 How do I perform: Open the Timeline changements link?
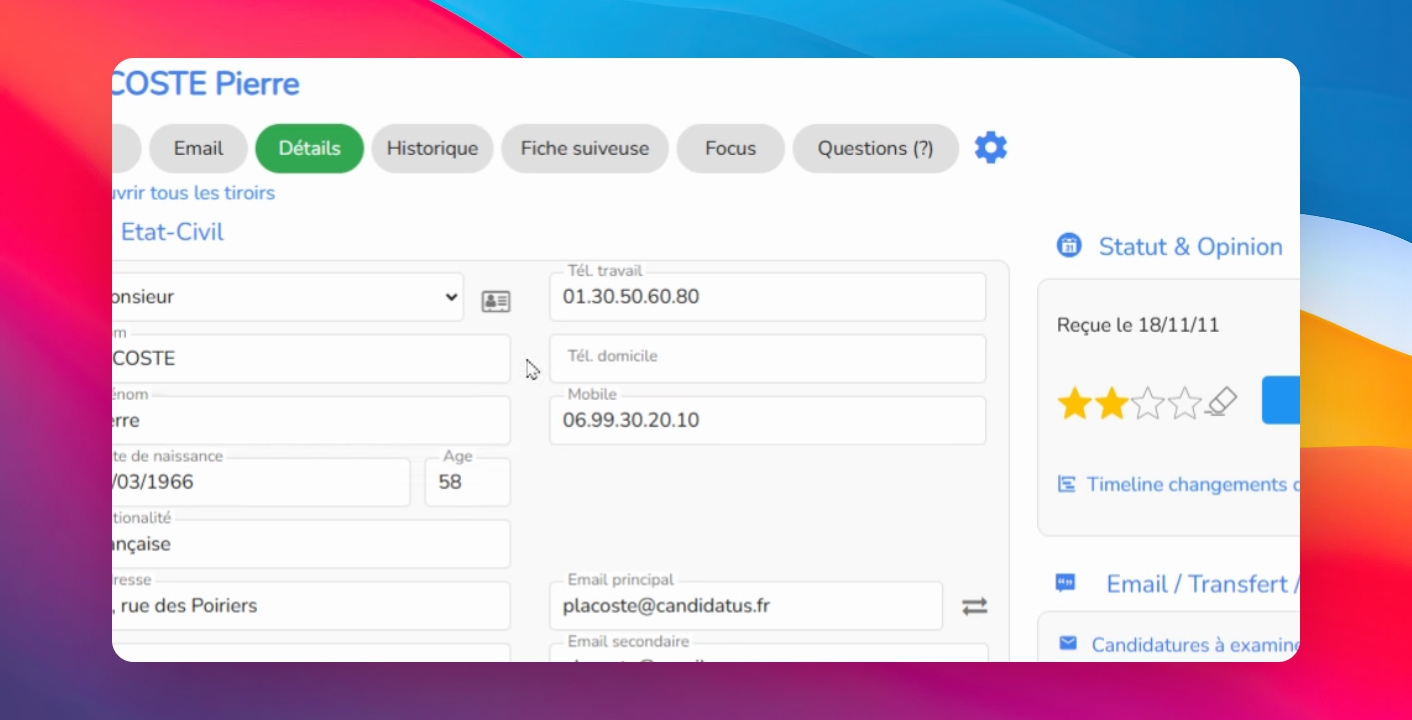pyautogui.click(x=1193, y=485)
